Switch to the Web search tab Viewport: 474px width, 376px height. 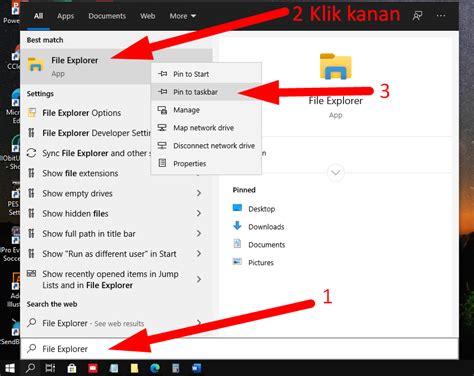click(x=147, y=16)
